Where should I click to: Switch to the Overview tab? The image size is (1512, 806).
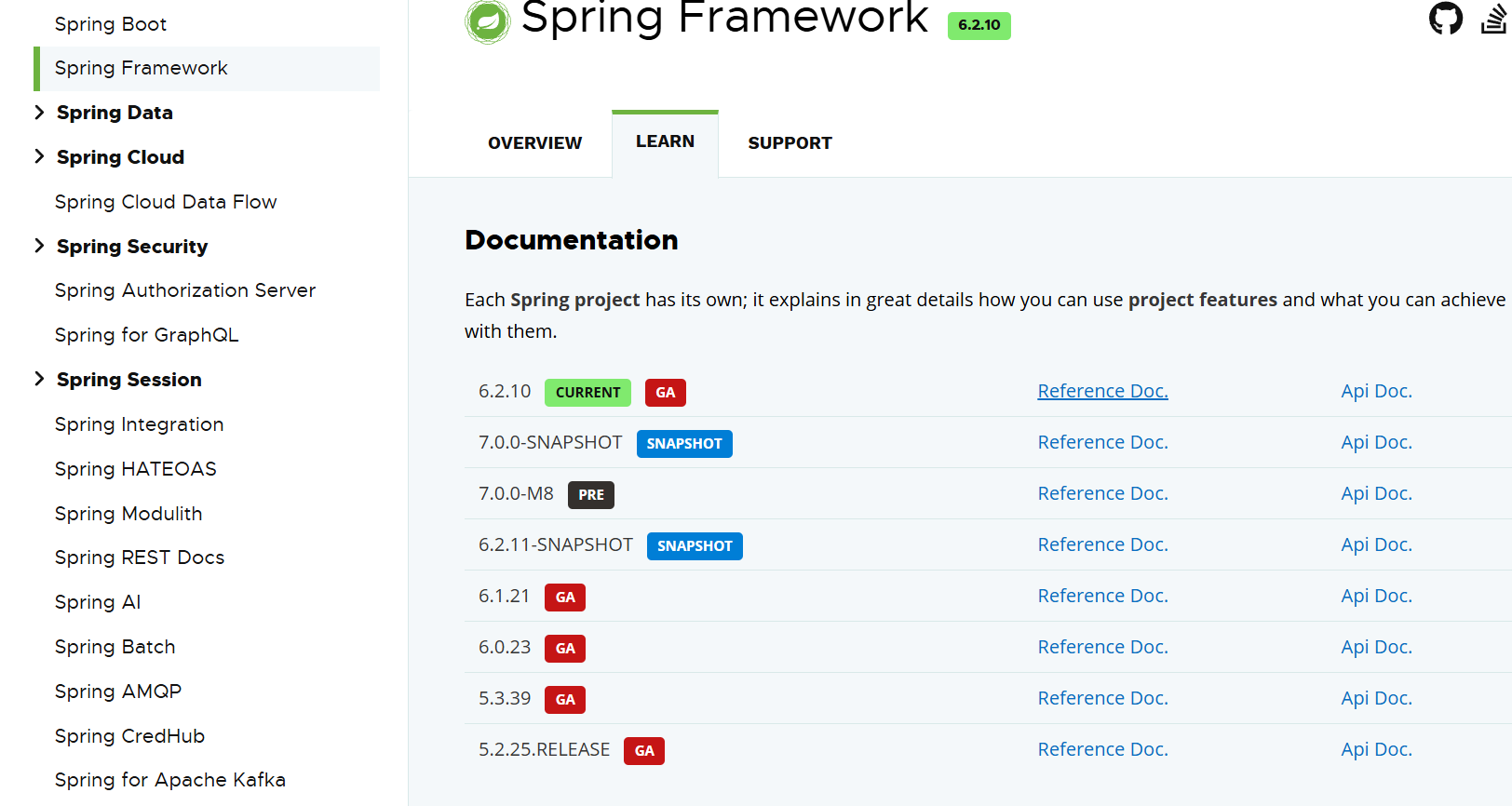534,143
